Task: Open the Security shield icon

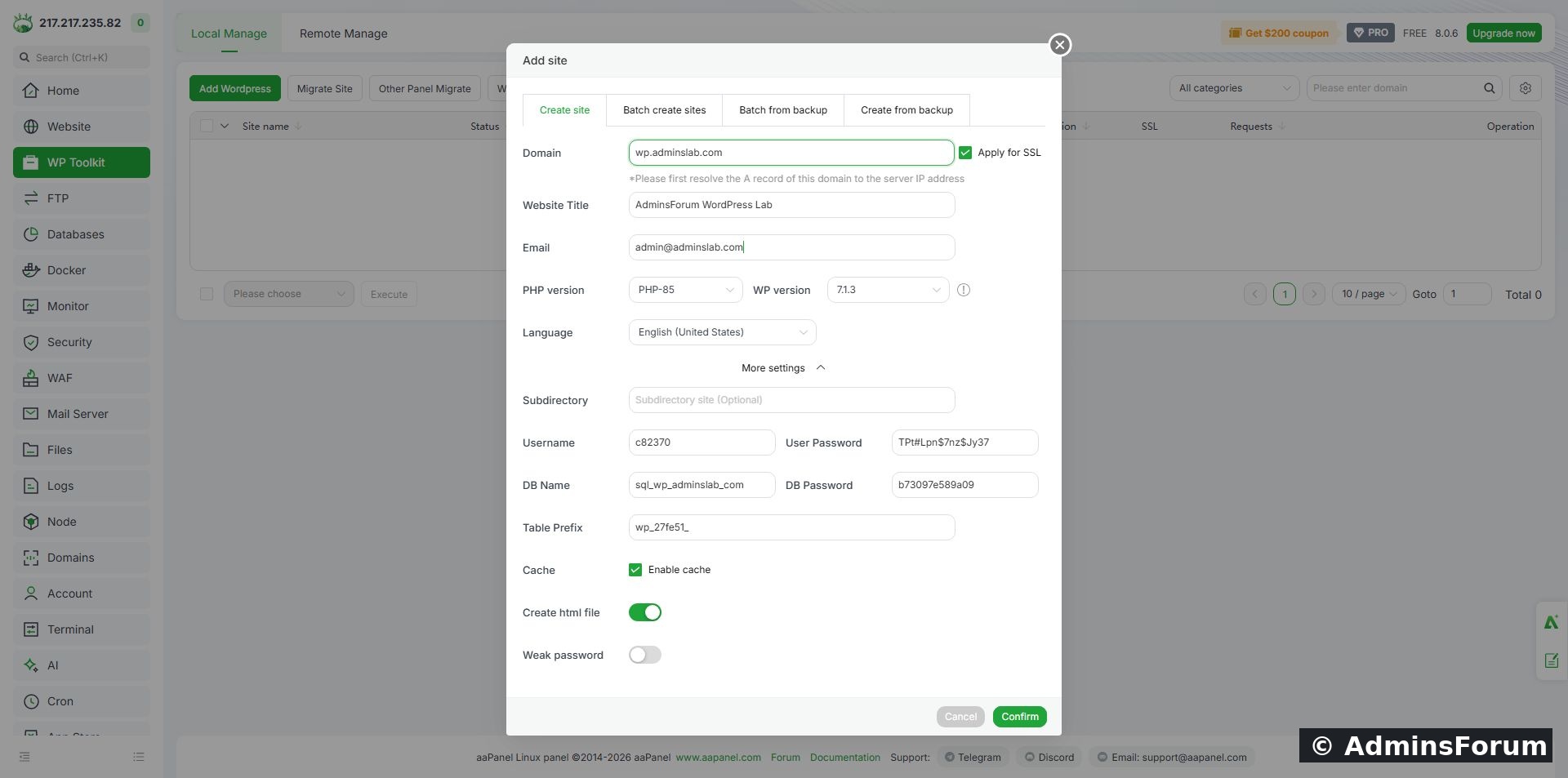Action: coord(31,342)
